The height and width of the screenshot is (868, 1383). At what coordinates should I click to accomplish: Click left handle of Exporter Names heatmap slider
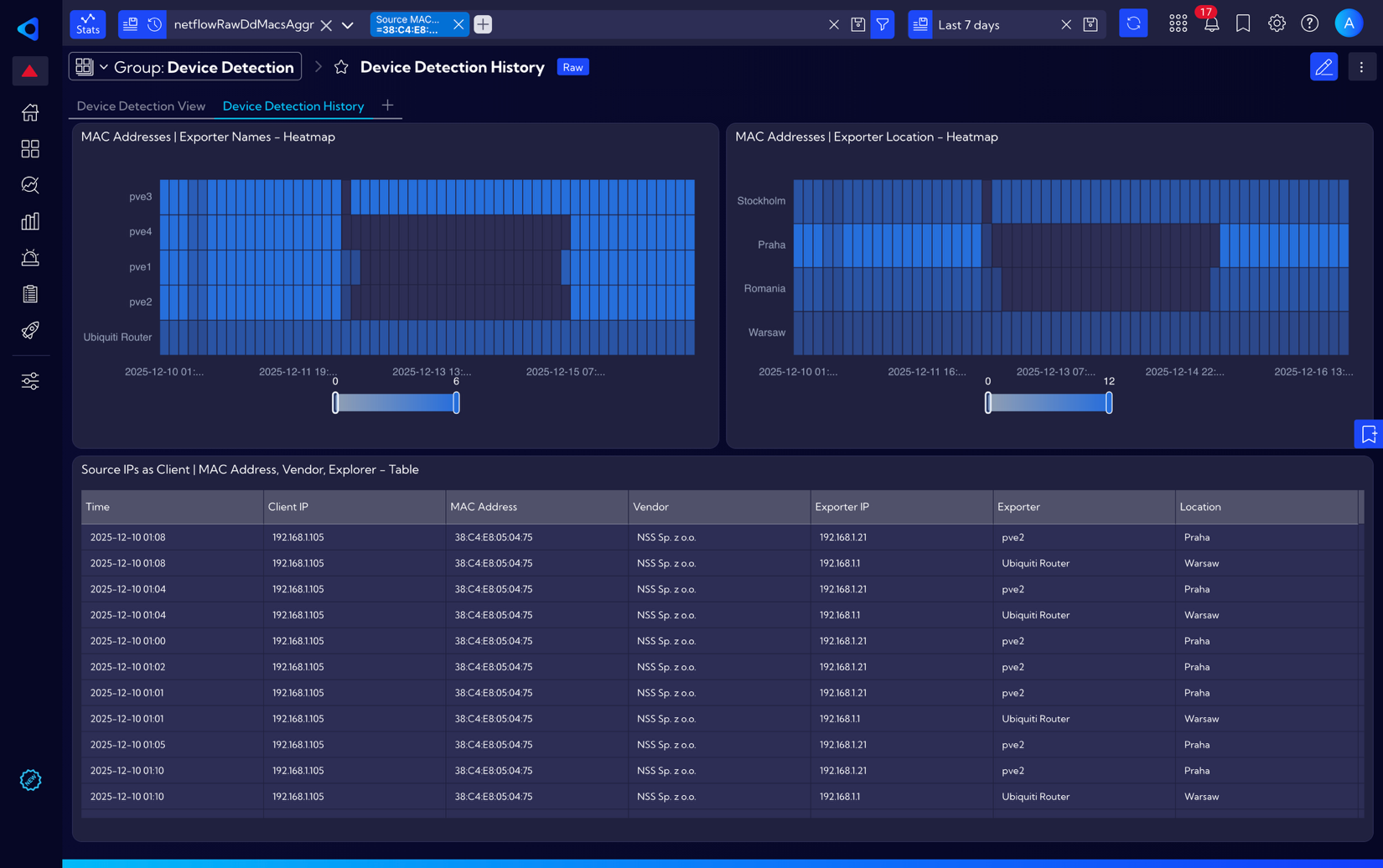click(x=335, y=403)
